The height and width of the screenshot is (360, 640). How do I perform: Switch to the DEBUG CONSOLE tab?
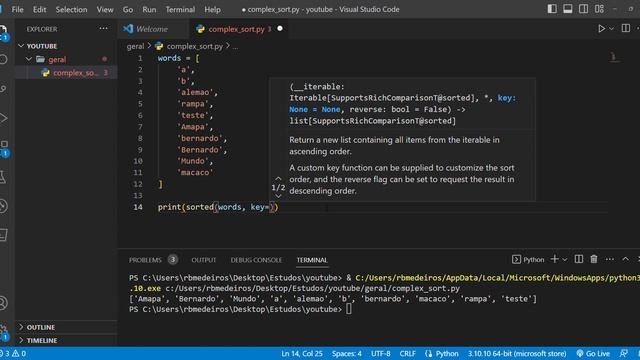pos(256,260)
